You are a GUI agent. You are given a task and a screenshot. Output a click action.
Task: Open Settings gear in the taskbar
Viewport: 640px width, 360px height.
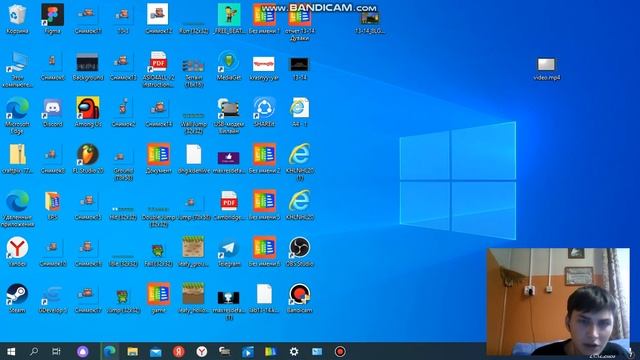294,351
